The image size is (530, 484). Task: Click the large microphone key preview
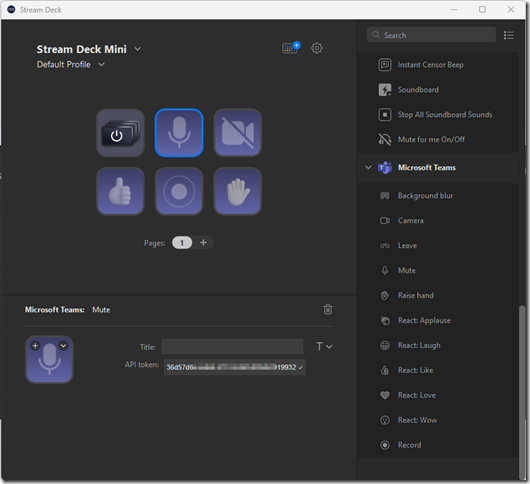coord(49,360)
